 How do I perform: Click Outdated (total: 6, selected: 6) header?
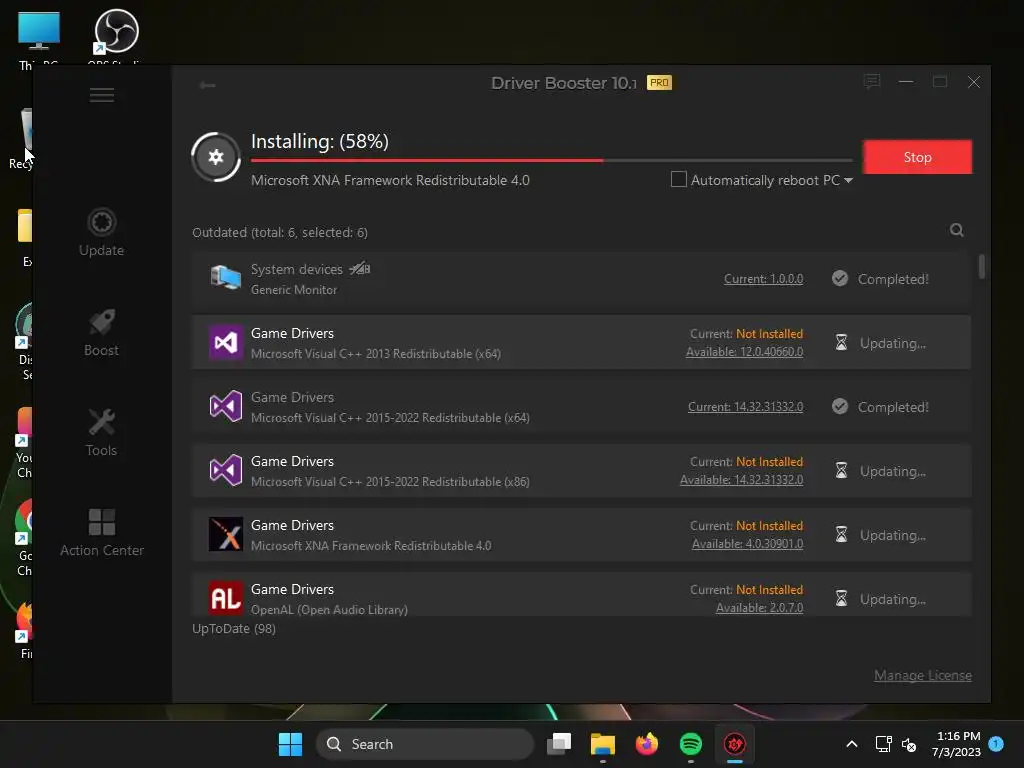[280, 232]
